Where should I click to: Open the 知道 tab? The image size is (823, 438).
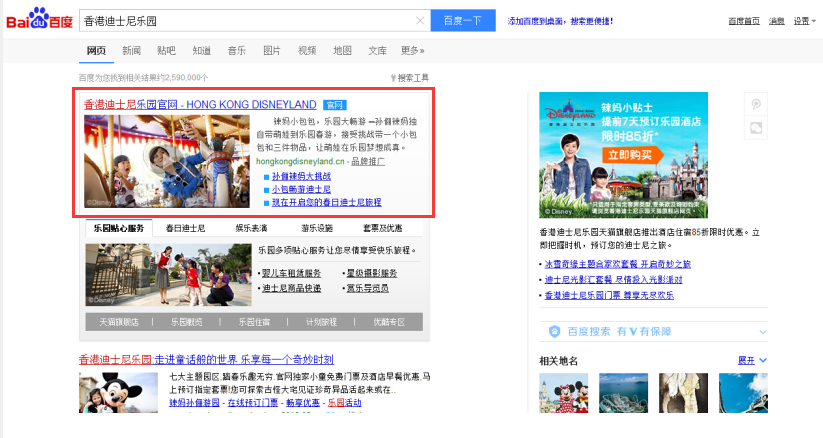point(202,50)
